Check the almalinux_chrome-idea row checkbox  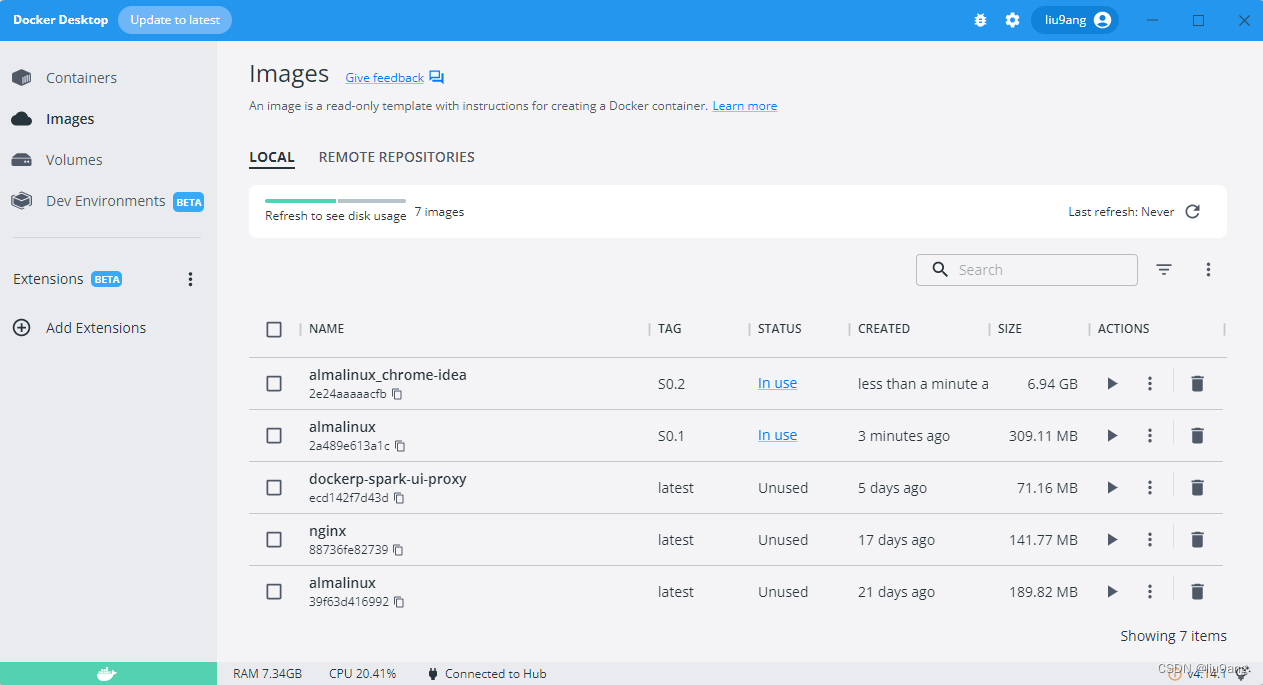[x=274, y=383]
